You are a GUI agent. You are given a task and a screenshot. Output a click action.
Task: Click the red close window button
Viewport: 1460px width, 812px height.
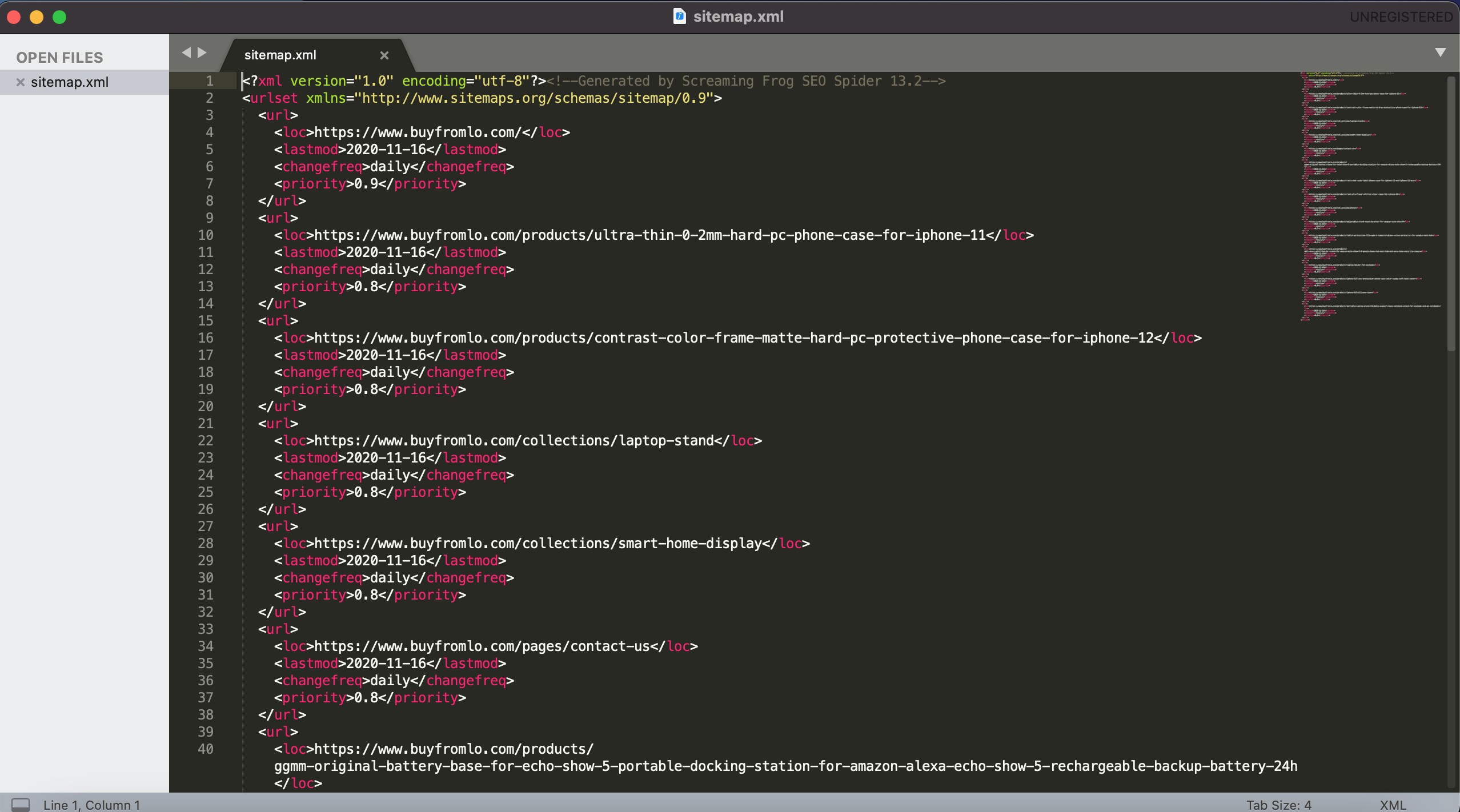pos(14,17)
